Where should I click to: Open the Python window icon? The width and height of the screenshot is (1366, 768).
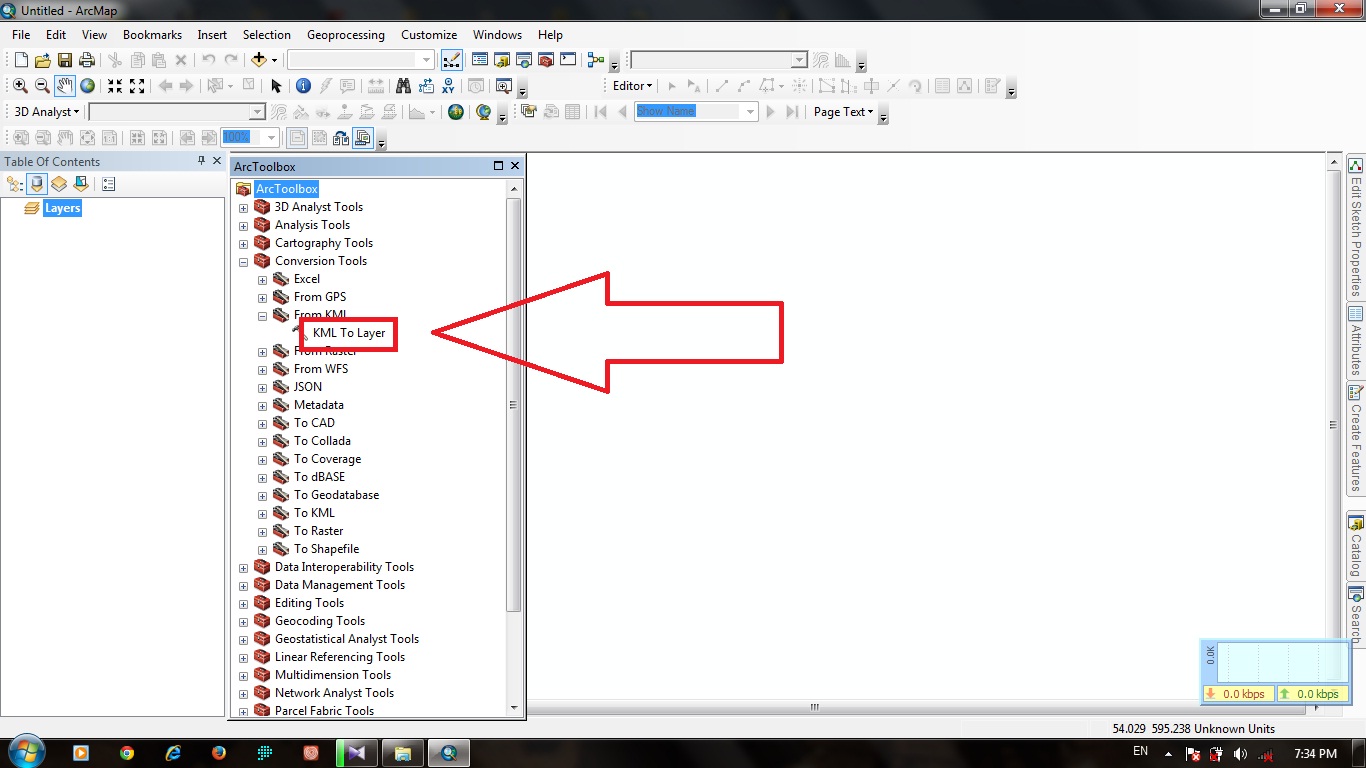click(x=567, y=60)
